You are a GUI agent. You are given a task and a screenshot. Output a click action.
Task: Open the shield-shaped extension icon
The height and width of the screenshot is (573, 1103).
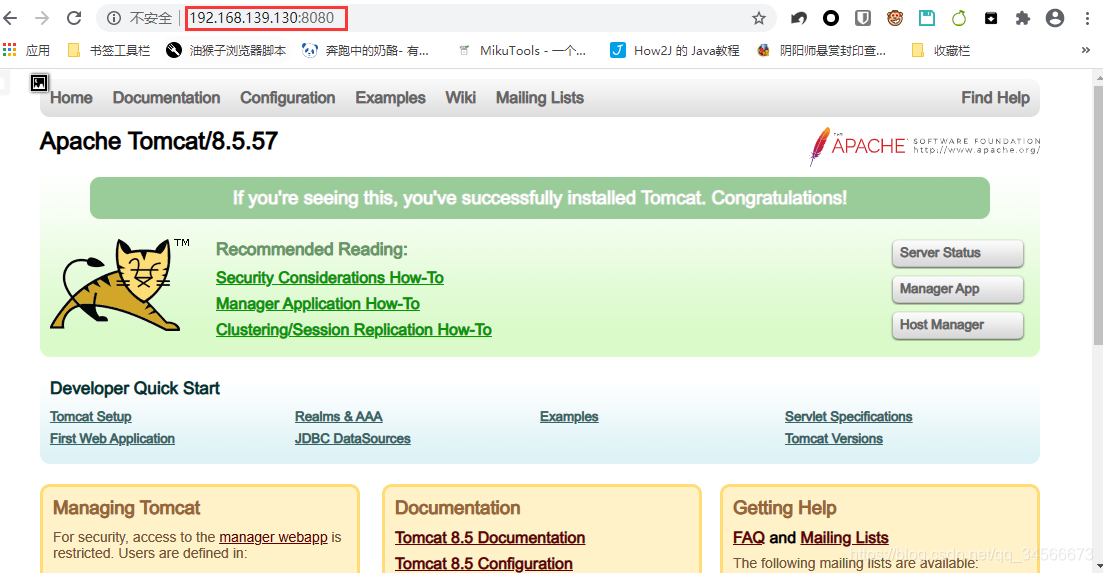point(862,18)
